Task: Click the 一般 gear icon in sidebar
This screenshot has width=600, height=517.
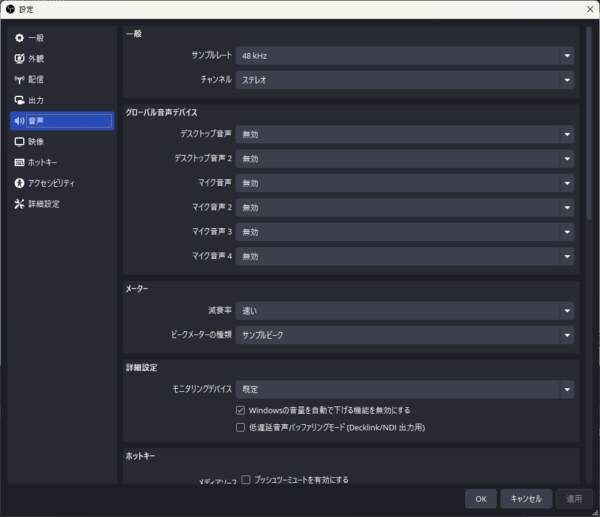Action: tap(19, 38)
